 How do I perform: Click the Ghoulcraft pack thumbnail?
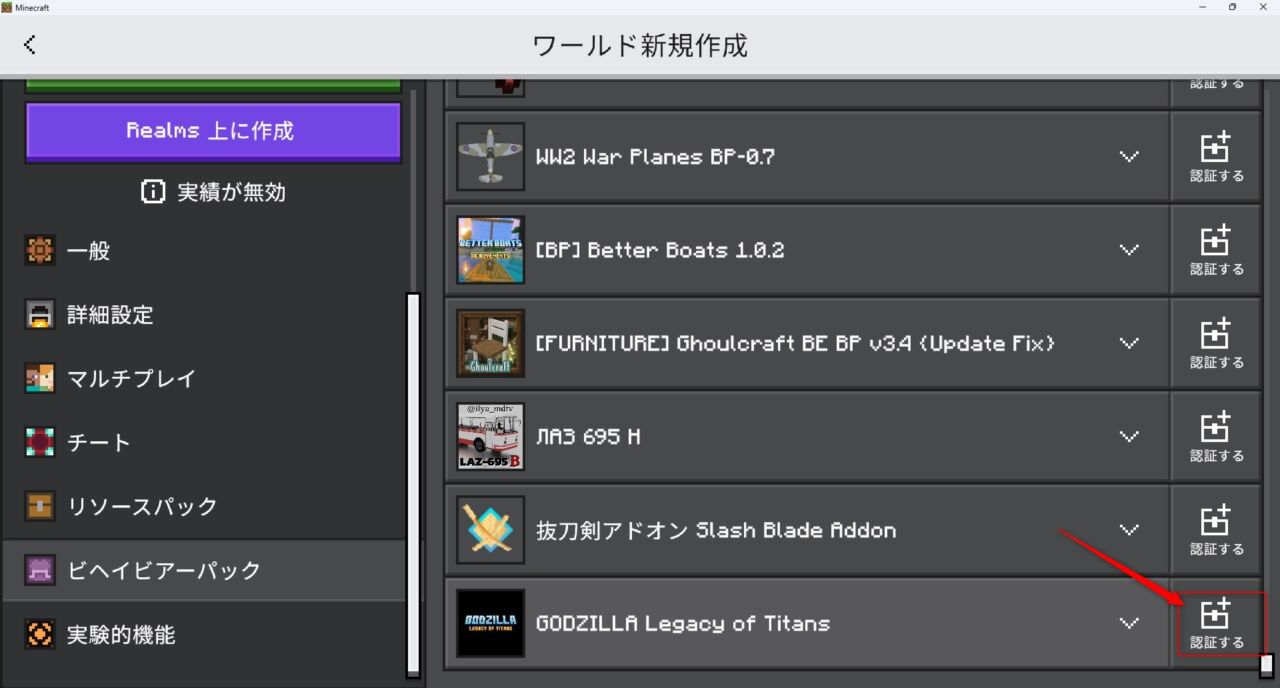tap(491, 343)
